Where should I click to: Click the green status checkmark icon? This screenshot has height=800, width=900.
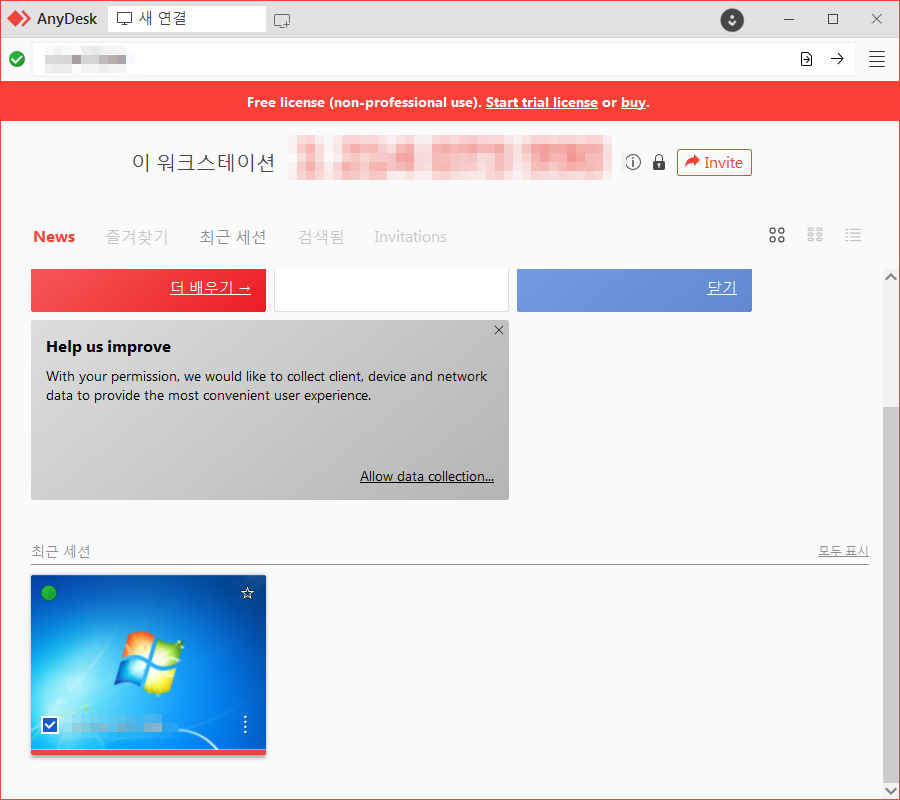tap(17, 59)
